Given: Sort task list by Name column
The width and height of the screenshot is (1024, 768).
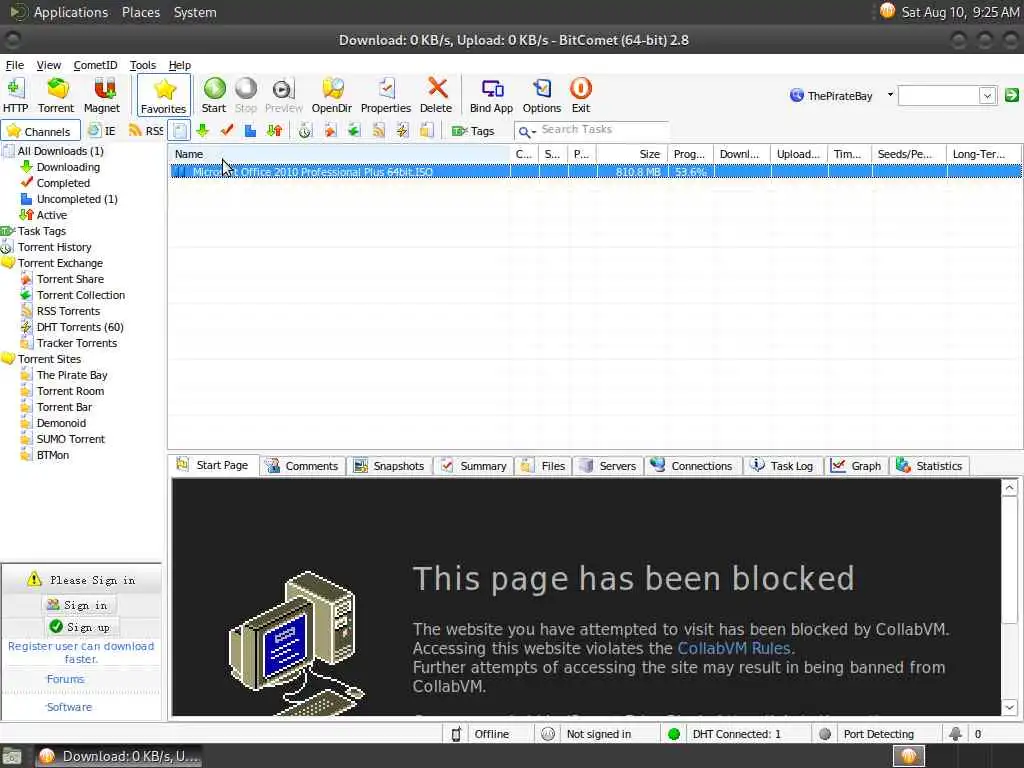Looking at the screenshot, I should pos(340,154).
